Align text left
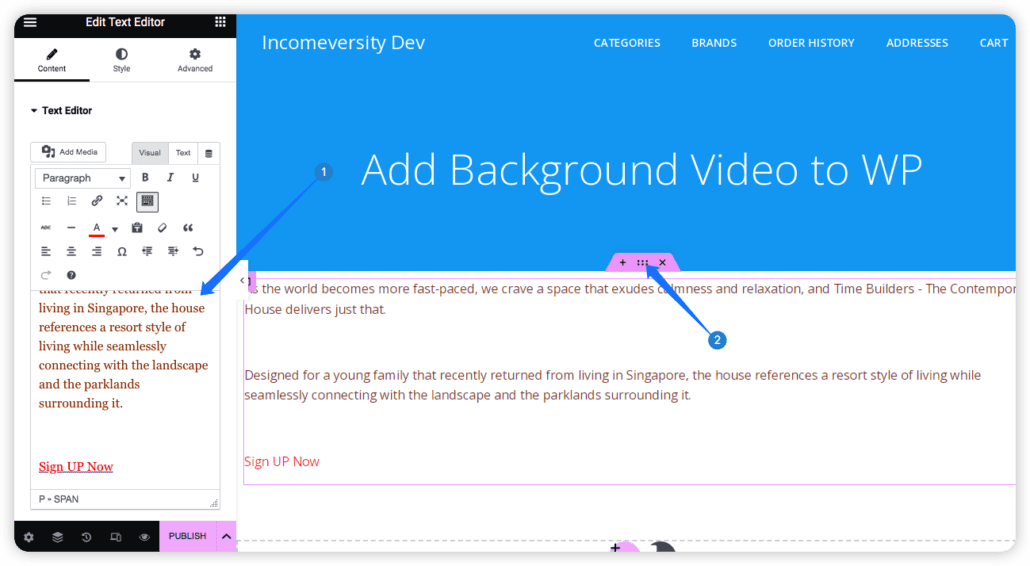The height and width of the screenshot is (566, 1030). [x=46, y=251]
